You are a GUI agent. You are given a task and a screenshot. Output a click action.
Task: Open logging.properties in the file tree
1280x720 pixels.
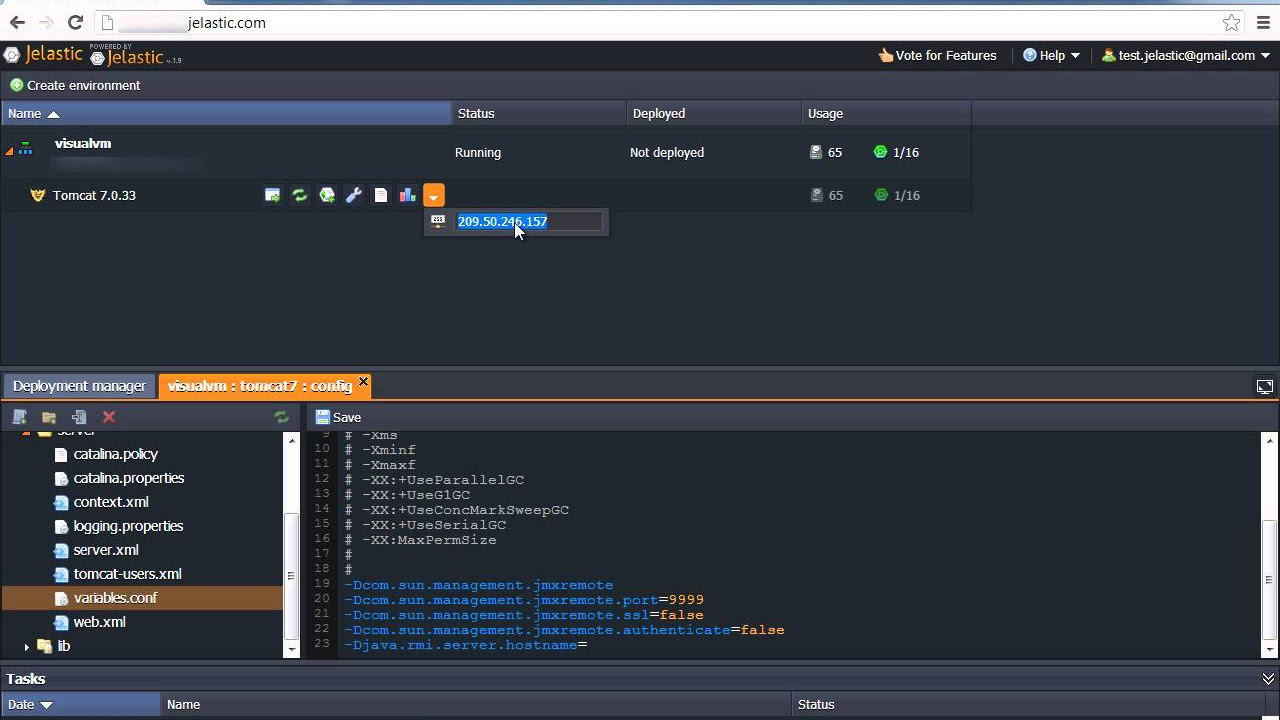(x=128, y=526)
